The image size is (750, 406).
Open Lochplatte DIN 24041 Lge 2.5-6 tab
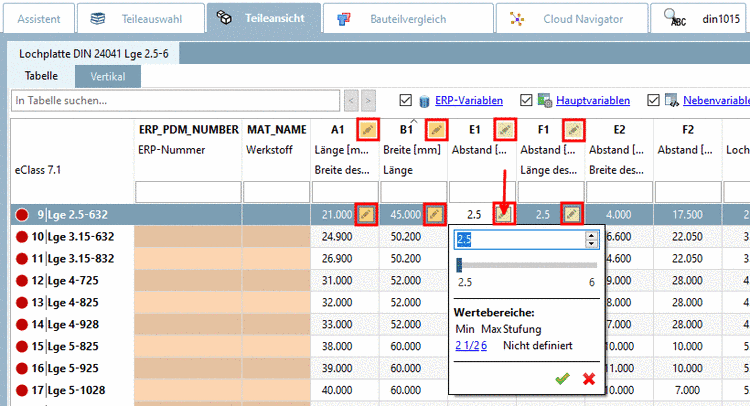94,54
